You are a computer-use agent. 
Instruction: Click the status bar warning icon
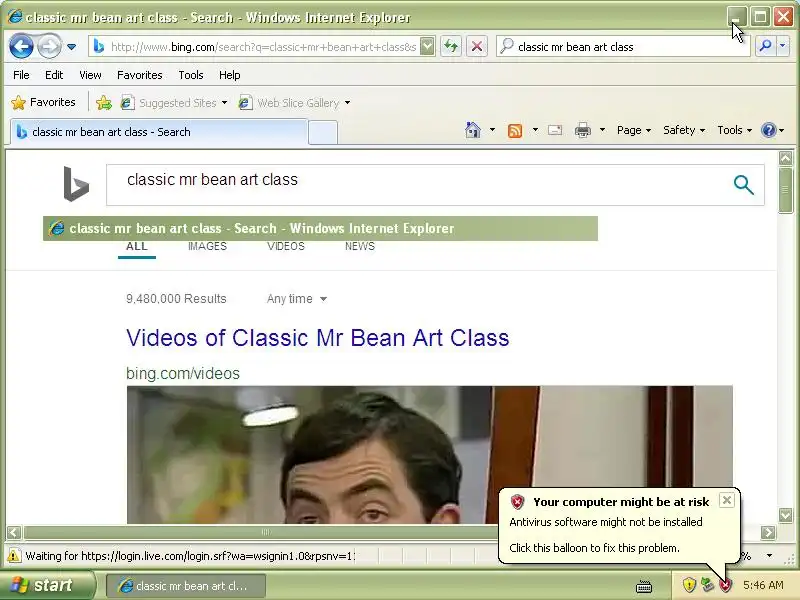coord(14,556)
